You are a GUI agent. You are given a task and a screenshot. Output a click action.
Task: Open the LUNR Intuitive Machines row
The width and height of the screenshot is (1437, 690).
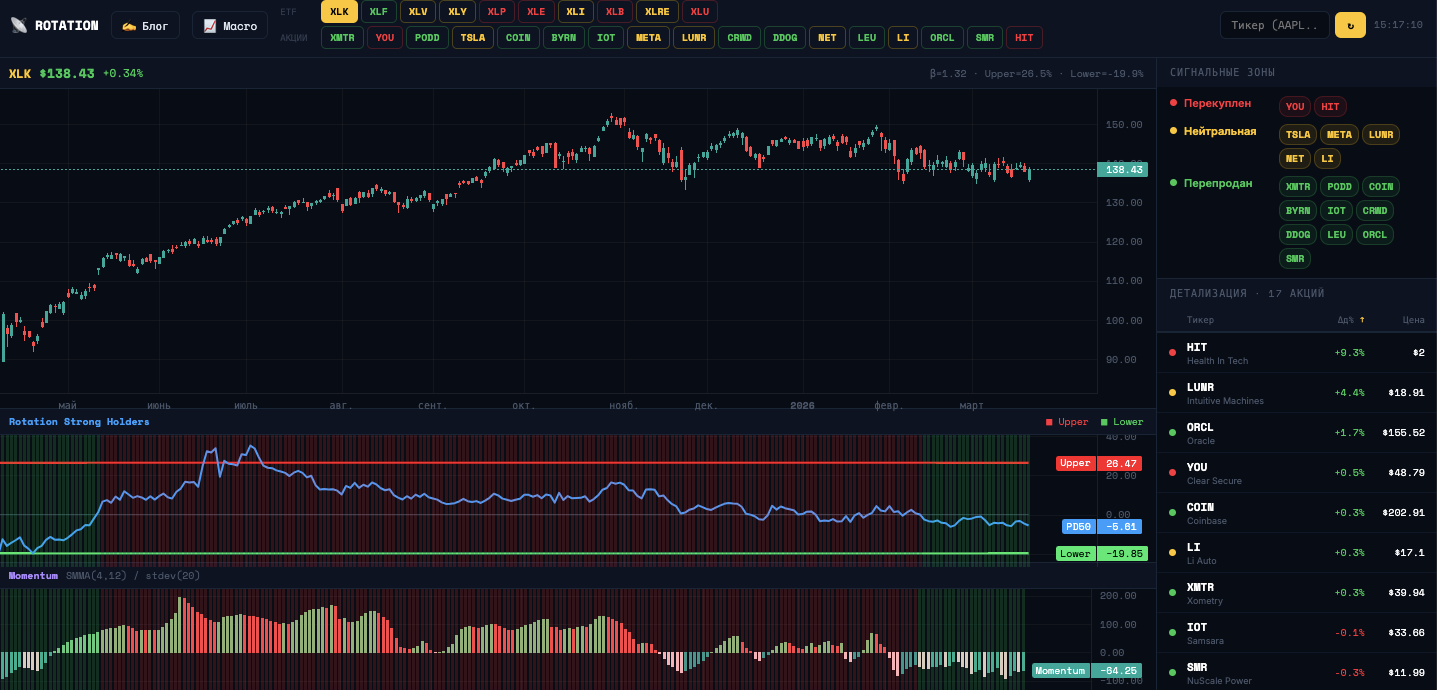pos(1297,393)
